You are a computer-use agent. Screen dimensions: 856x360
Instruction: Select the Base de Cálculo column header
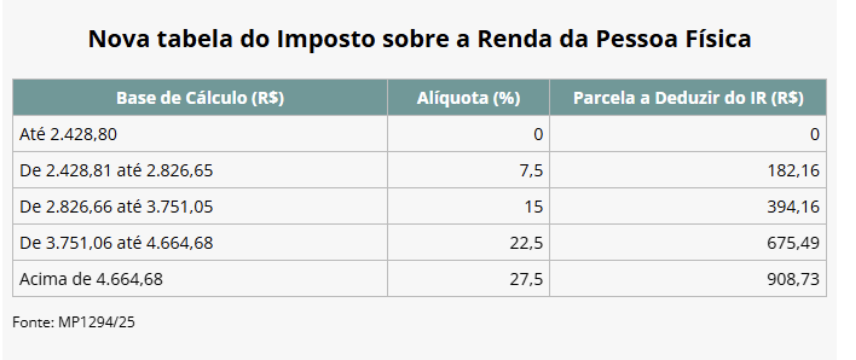coord(200,98)
